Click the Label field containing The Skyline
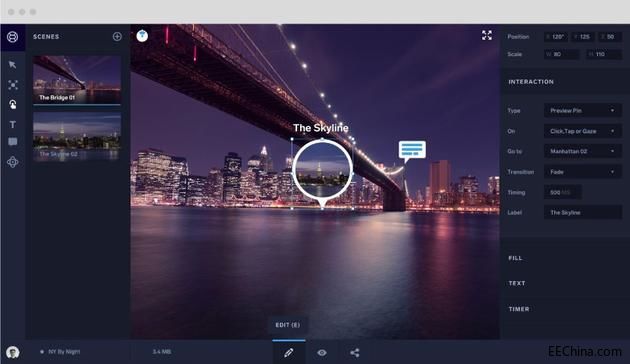This screenshot has height=364, width=630. 583,213
